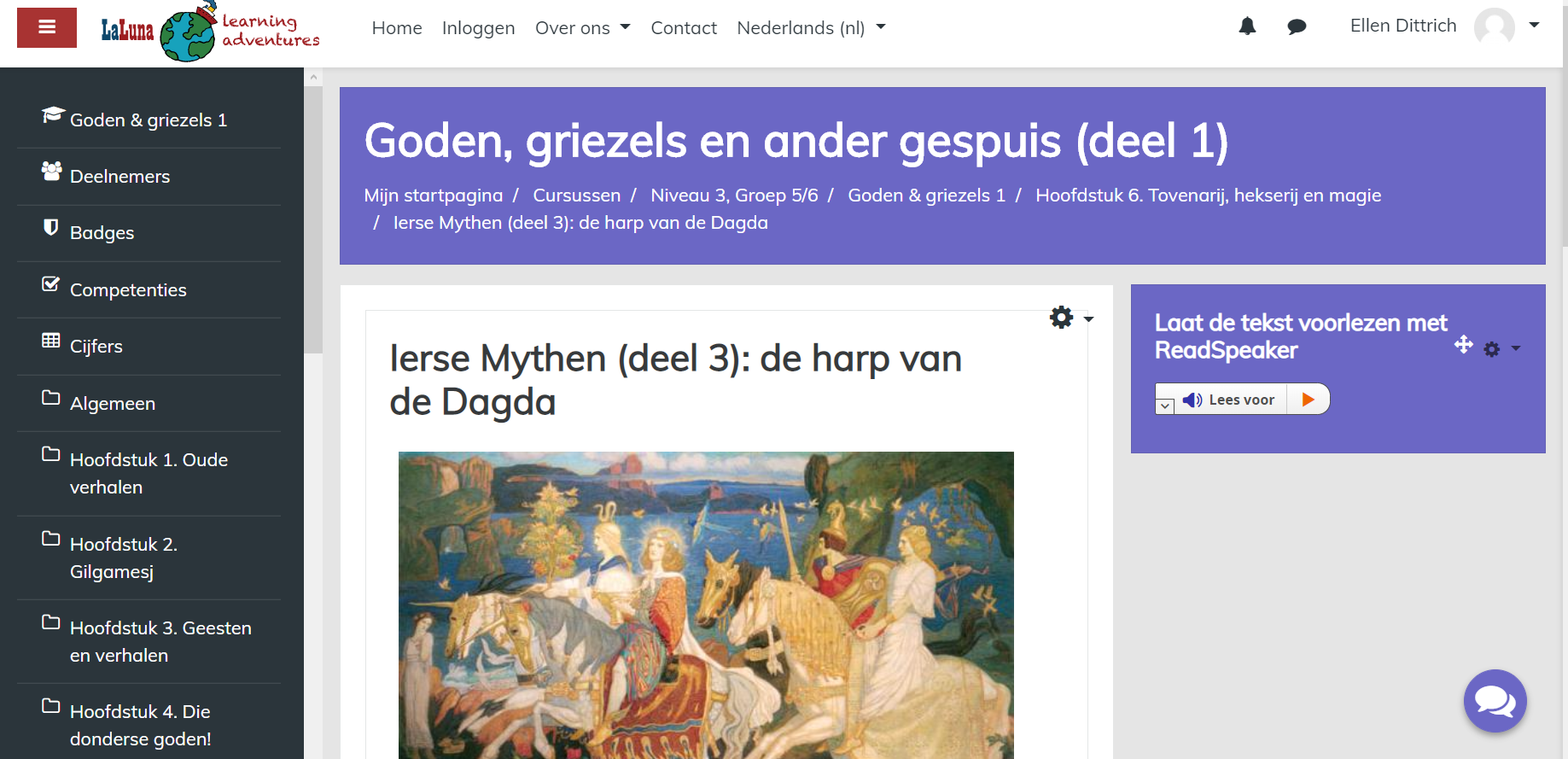Go to Home in the top navigation
This screenshot has width=1568, height=759.
pos(397,28)
